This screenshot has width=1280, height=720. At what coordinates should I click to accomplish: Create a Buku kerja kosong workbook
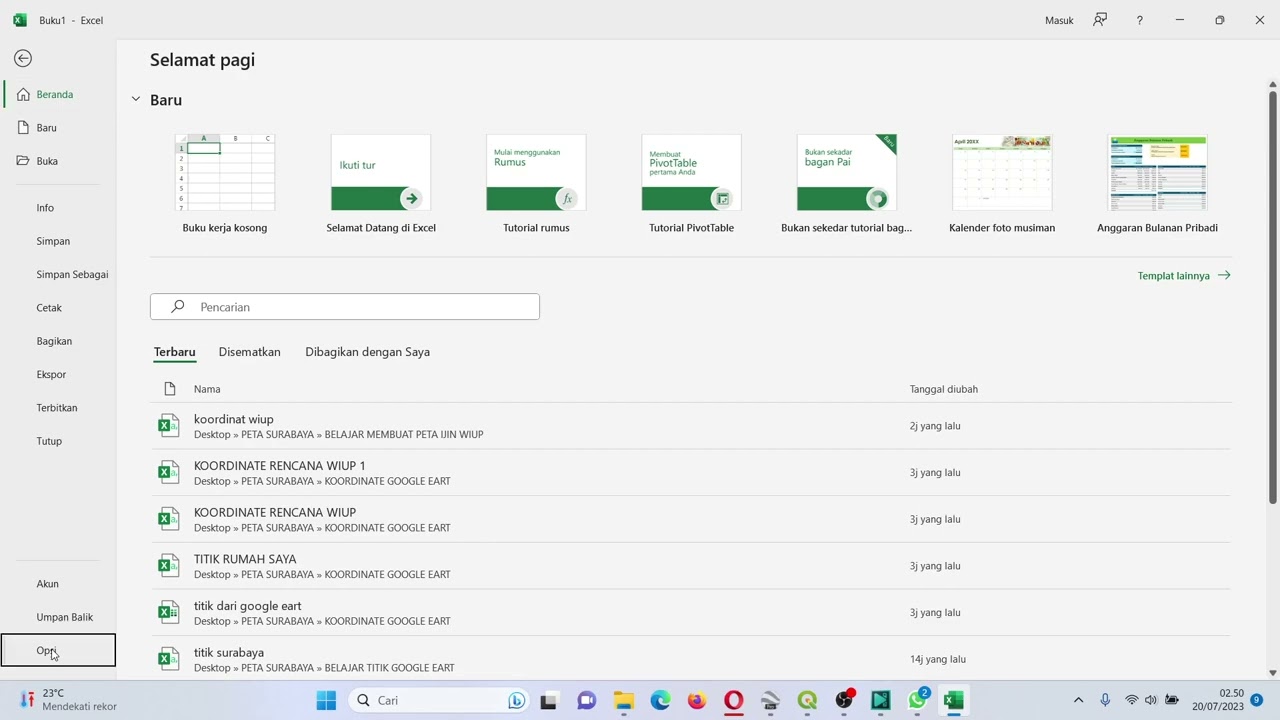pyautogui.click(x=225, y=185)
